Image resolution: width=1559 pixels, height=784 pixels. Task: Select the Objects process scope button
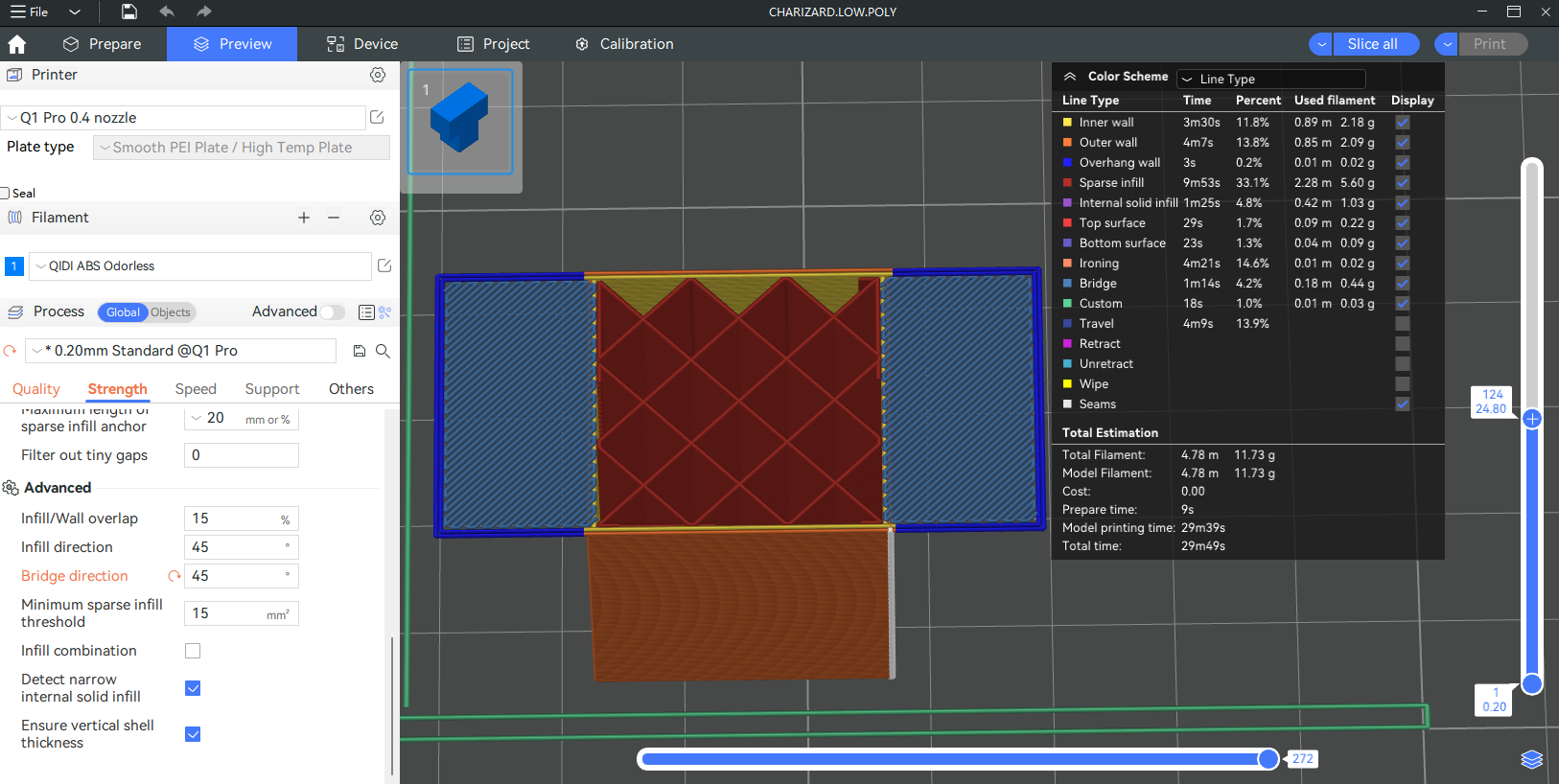point(171,312)
